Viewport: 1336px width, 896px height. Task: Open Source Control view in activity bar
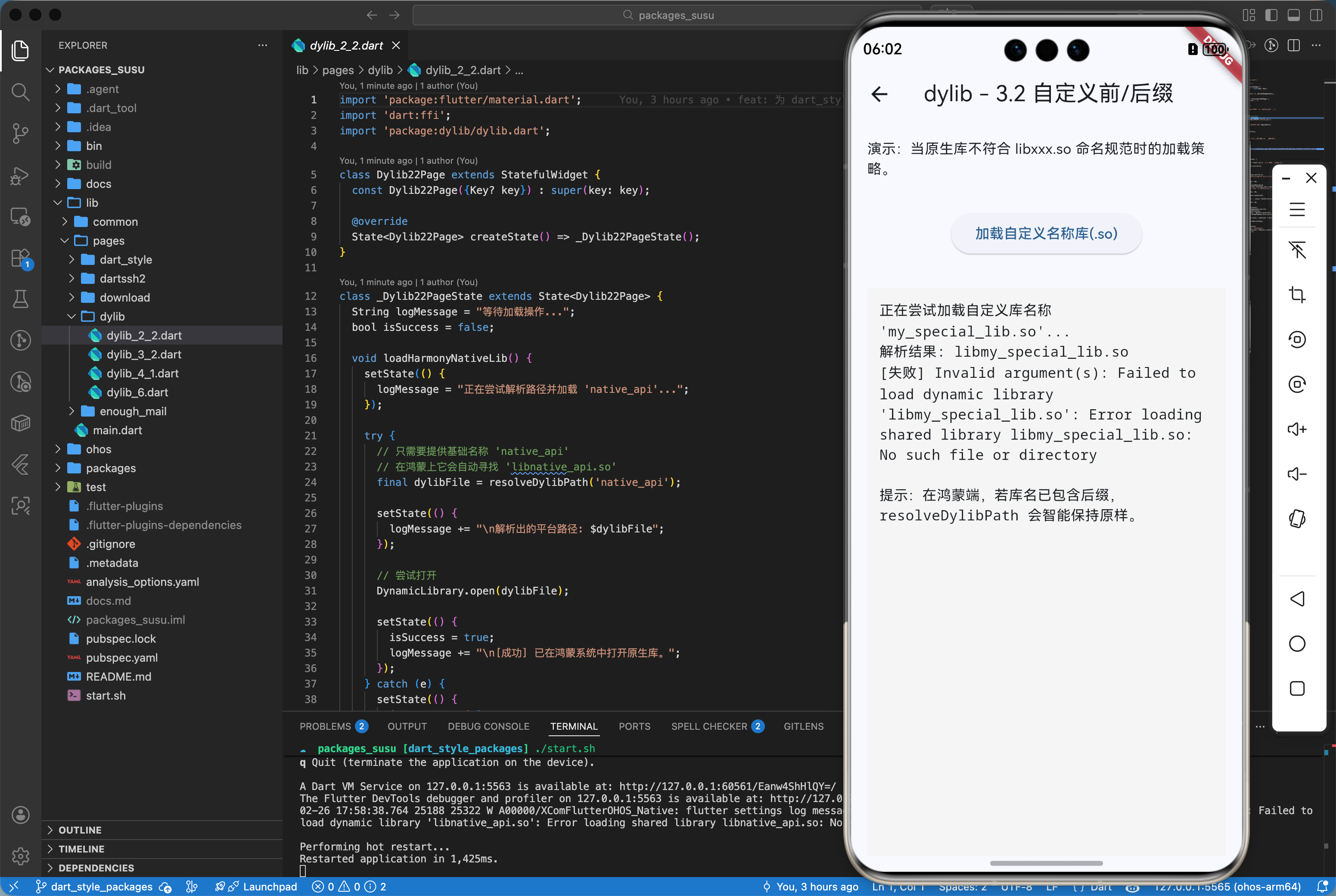pyautogui.click(x=21, y=133)
